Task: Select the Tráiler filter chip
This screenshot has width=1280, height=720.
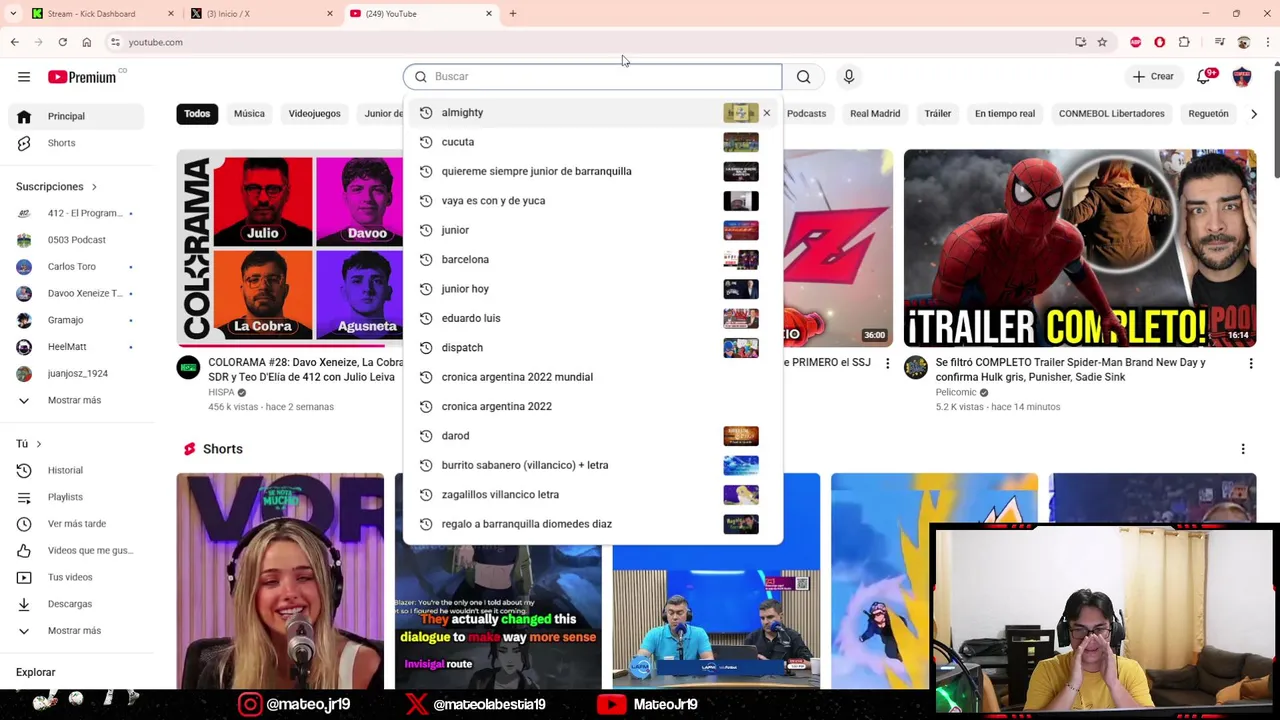Action: pos(937,113)
